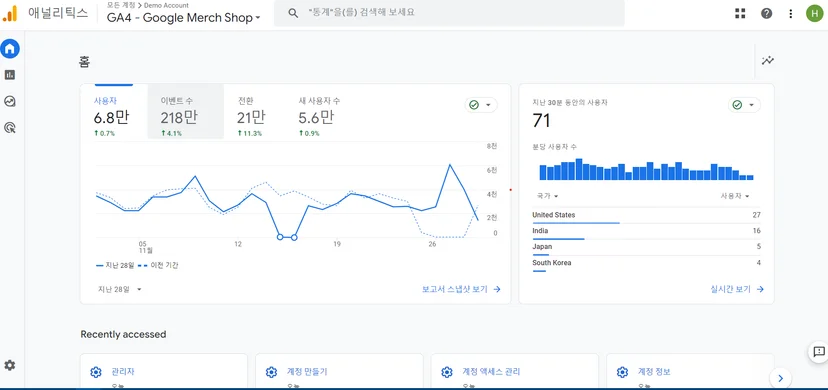Image resolution: width=828 pixels, height=390 pixels.
Task: Click the gear icon on 관리자 card
Action: 96,372
